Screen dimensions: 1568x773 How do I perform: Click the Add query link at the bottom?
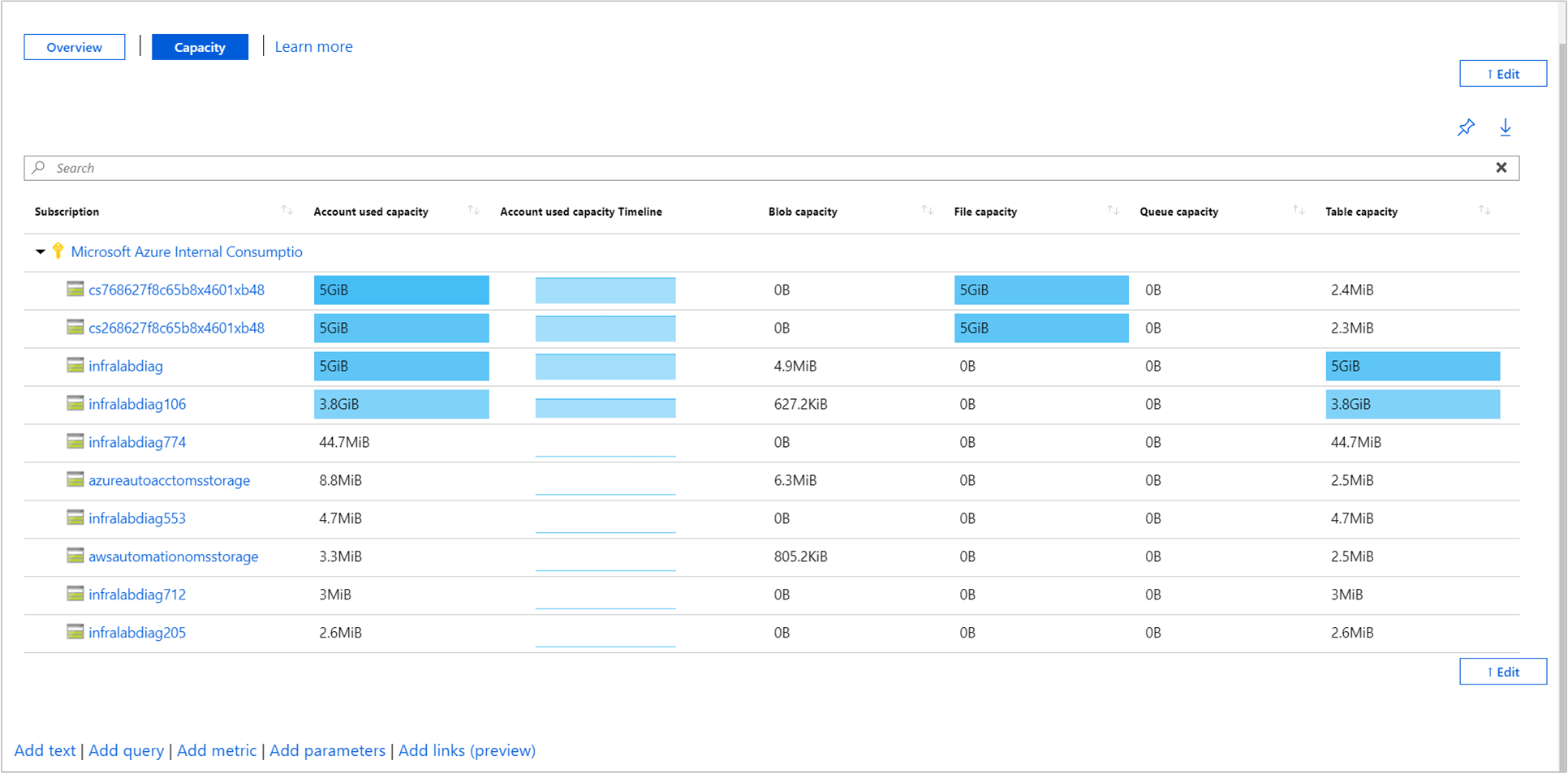click(126, 750)
